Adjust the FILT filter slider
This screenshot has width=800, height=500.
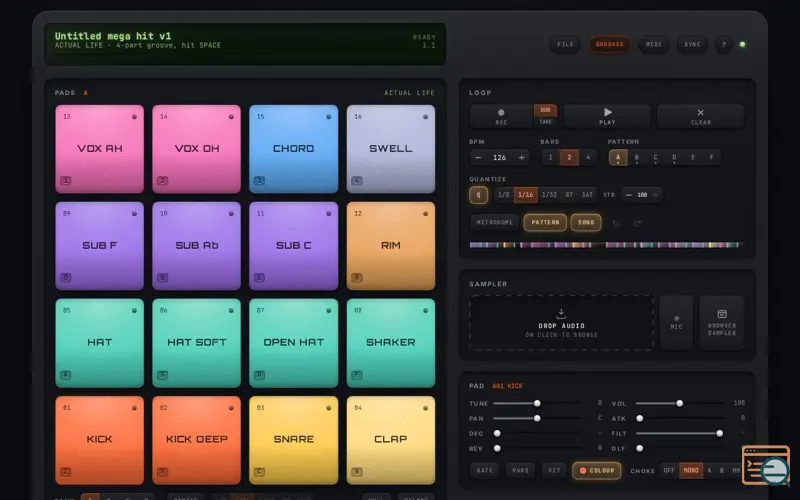pyautogui.click(x=680, y=434)
